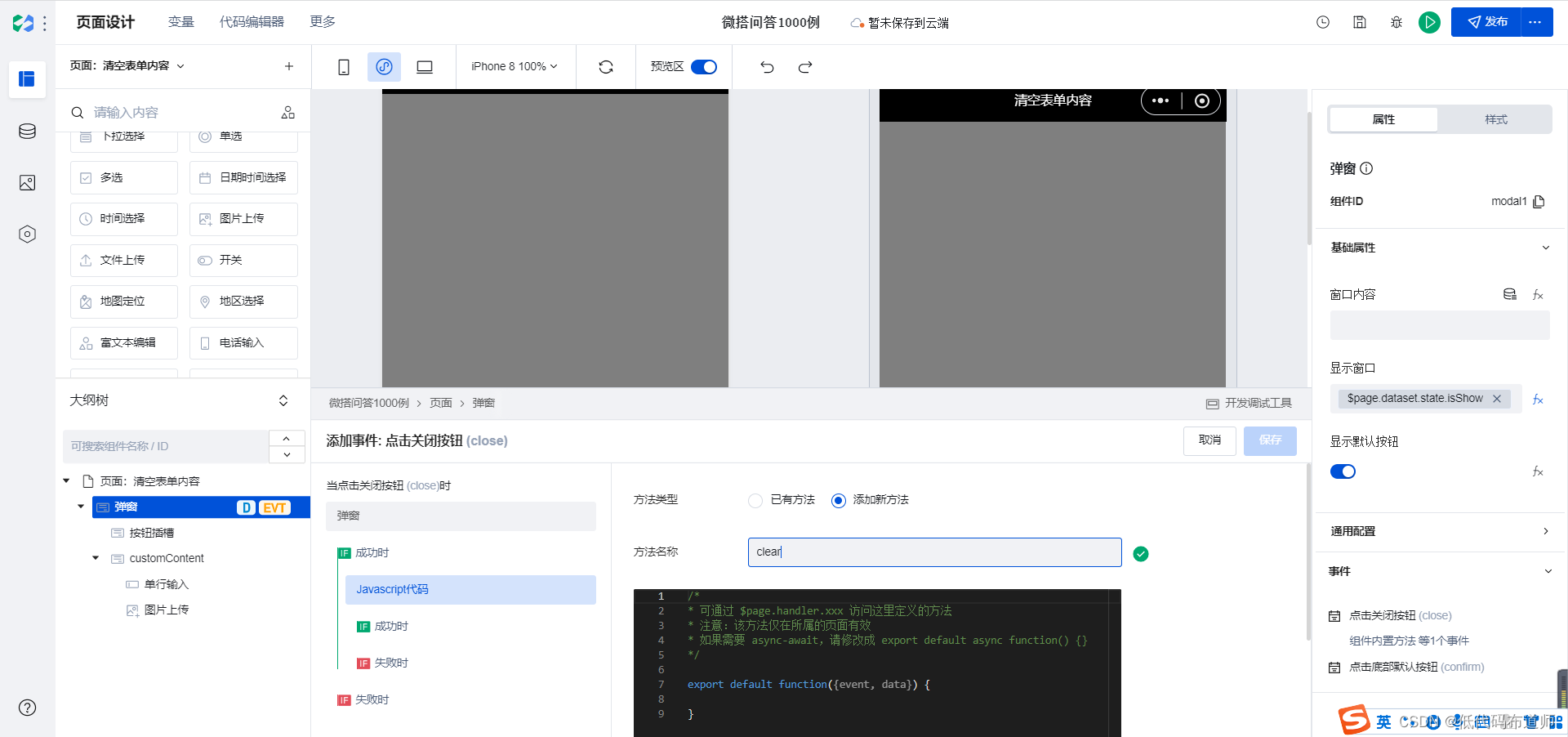Collapse the basic properties section

pos(1545,248)
